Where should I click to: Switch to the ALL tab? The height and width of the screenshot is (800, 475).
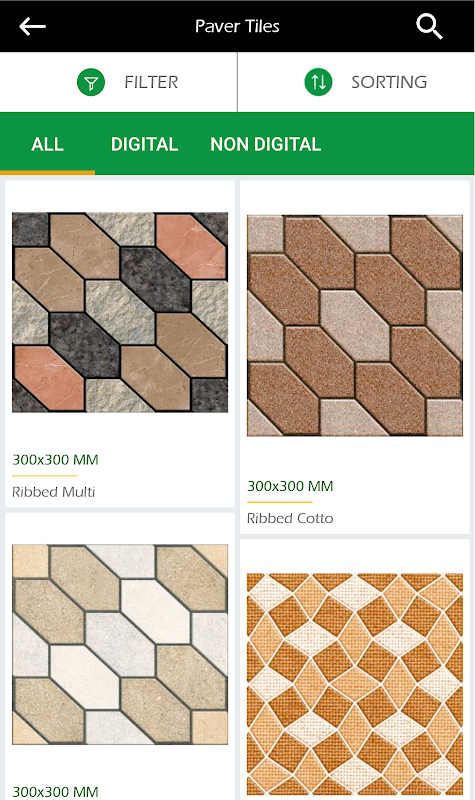pos(47,144)
